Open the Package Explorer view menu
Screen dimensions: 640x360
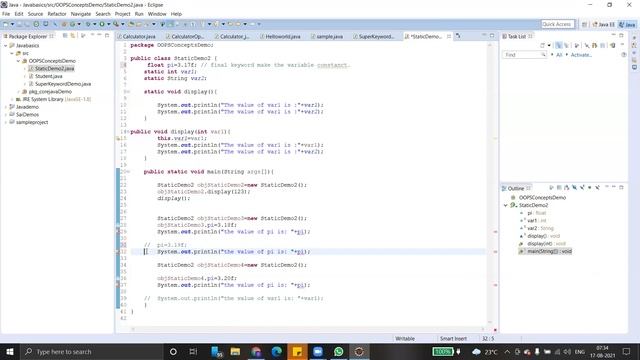[92, 35]
